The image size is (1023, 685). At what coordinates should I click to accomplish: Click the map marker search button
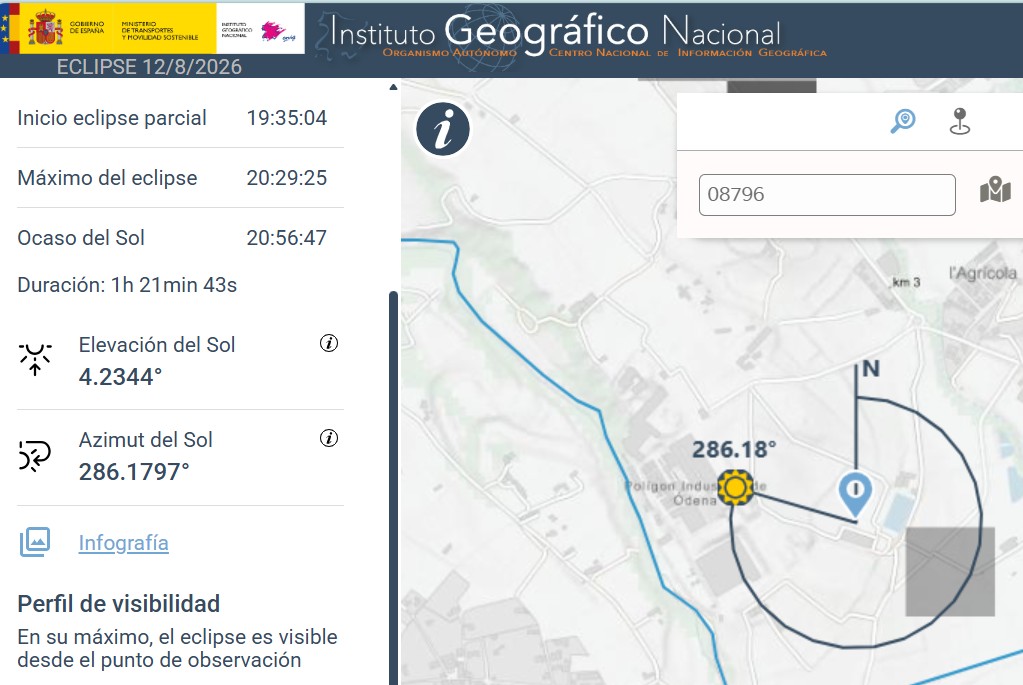click(995, 190)
